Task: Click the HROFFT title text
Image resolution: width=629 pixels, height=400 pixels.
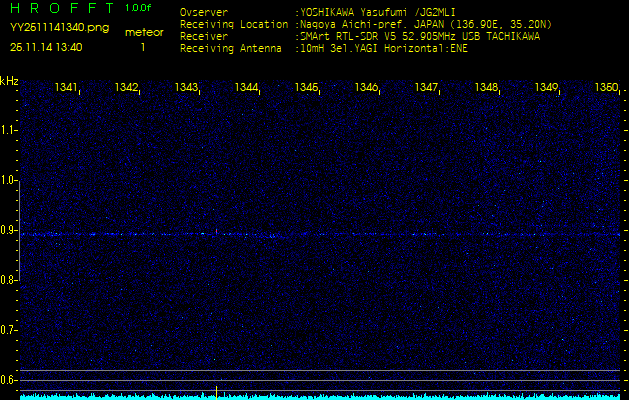Action: [x=58, y=9]
